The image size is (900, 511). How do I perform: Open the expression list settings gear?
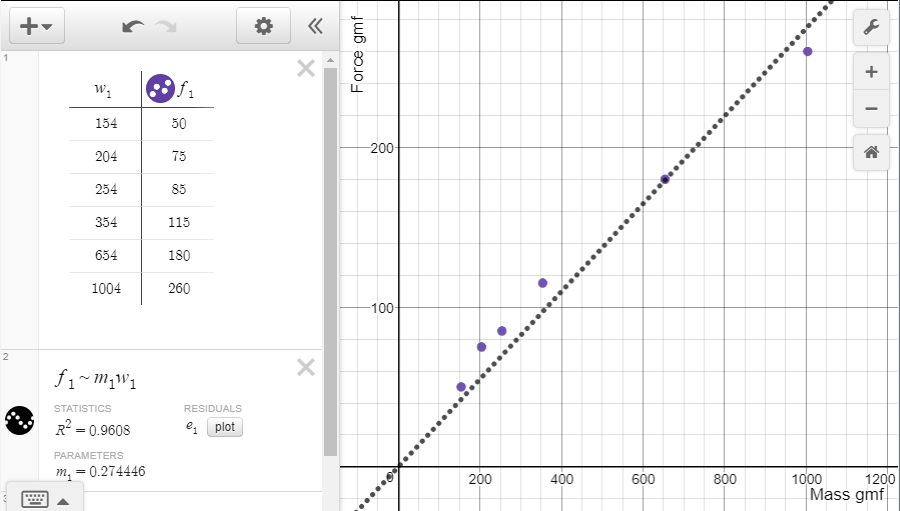pos(263,26)
